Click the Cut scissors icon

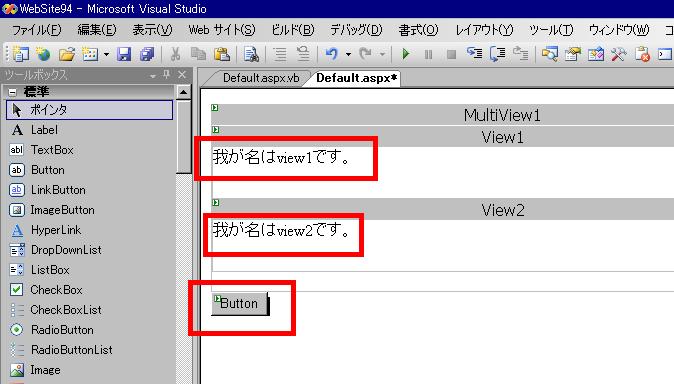point(175,54)
